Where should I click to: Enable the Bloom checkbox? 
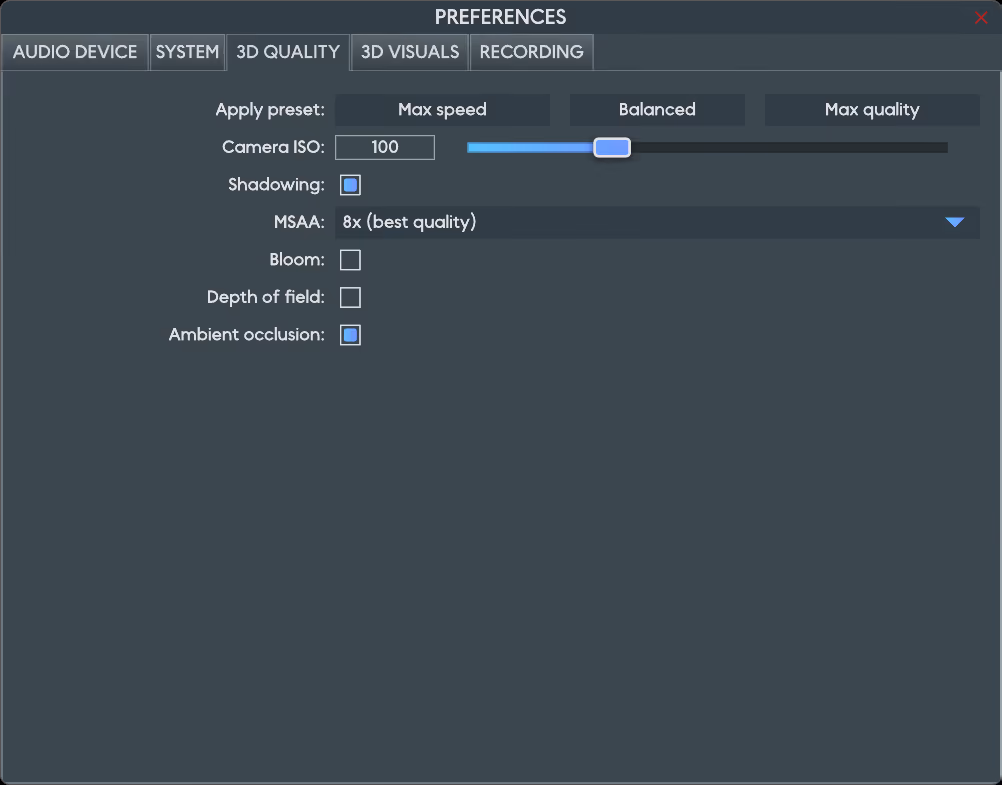pos(350,260)
